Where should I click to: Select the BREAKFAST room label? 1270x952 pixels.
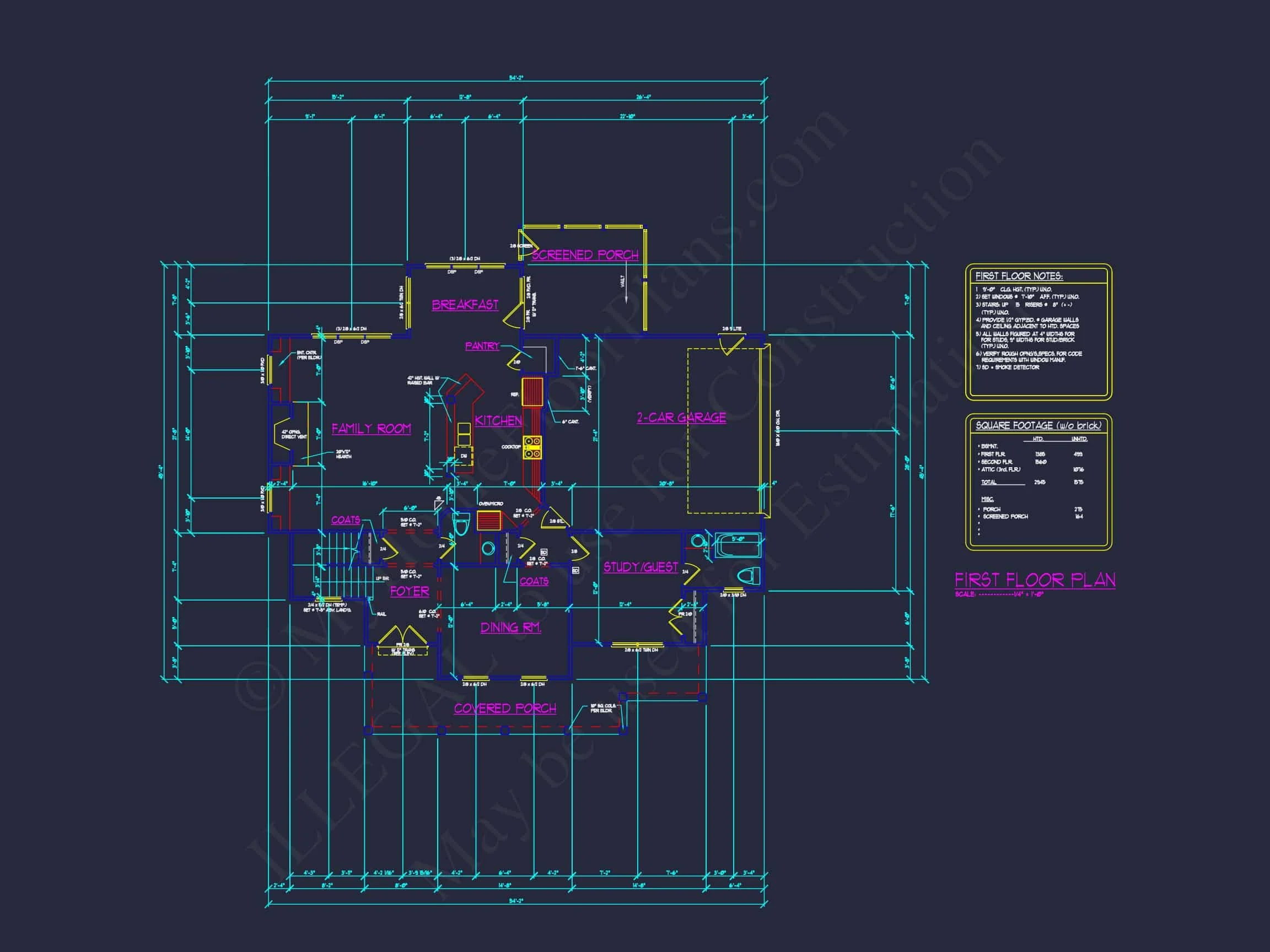pos(465,305)
